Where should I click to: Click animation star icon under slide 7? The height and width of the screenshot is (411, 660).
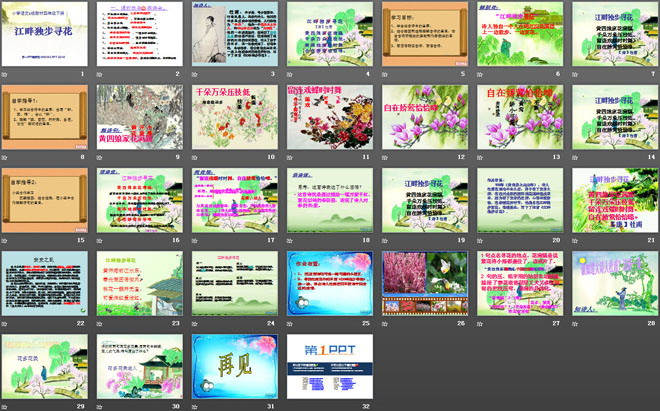coord(575,74)
